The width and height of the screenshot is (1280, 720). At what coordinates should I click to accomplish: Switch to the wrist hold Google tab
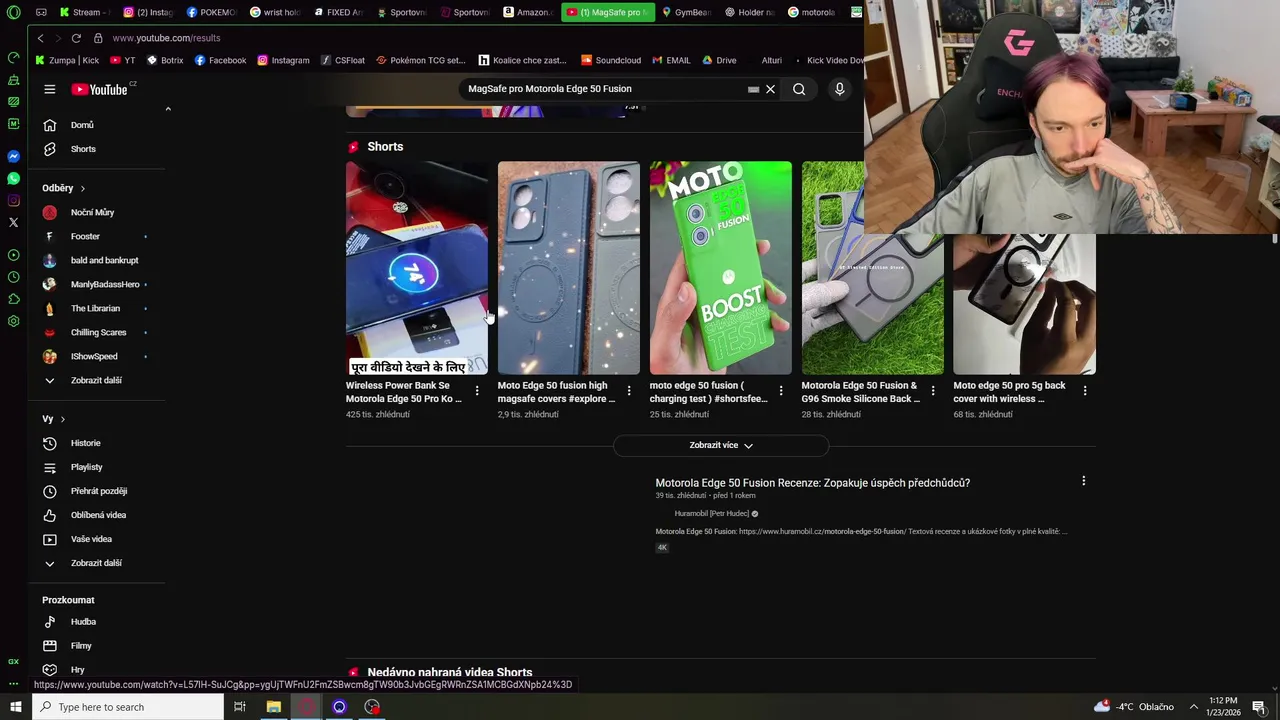[x=274, y=12]
